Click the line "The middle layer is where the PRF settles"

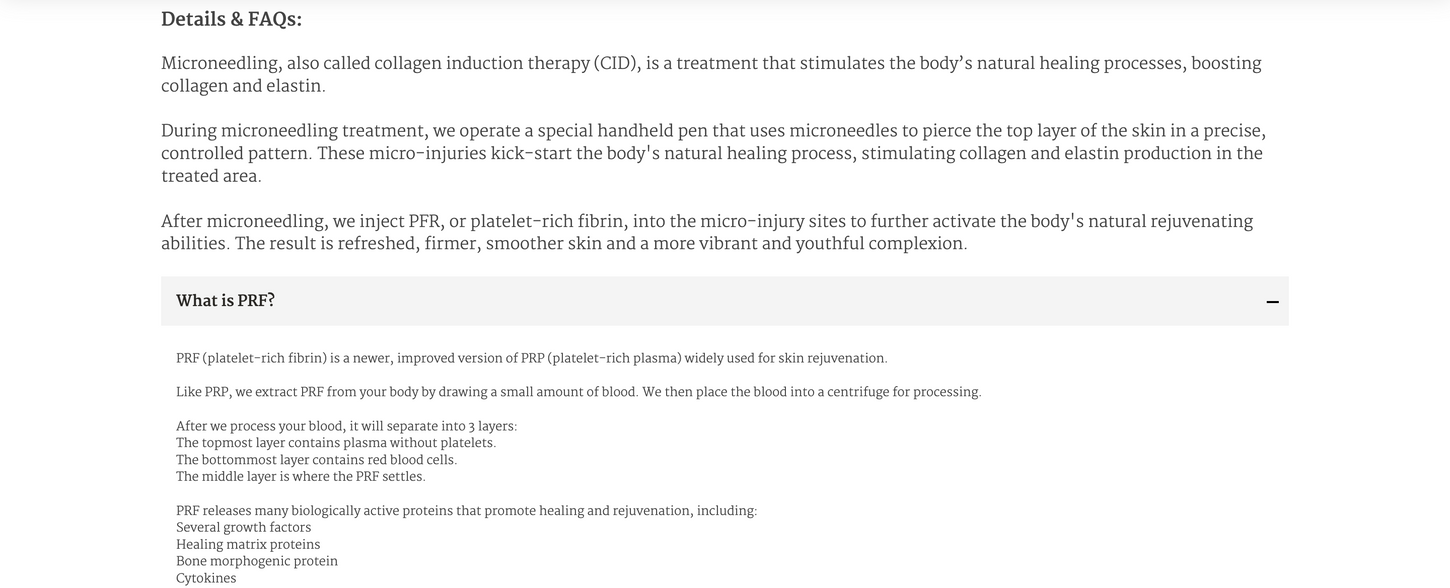point(300,477)
